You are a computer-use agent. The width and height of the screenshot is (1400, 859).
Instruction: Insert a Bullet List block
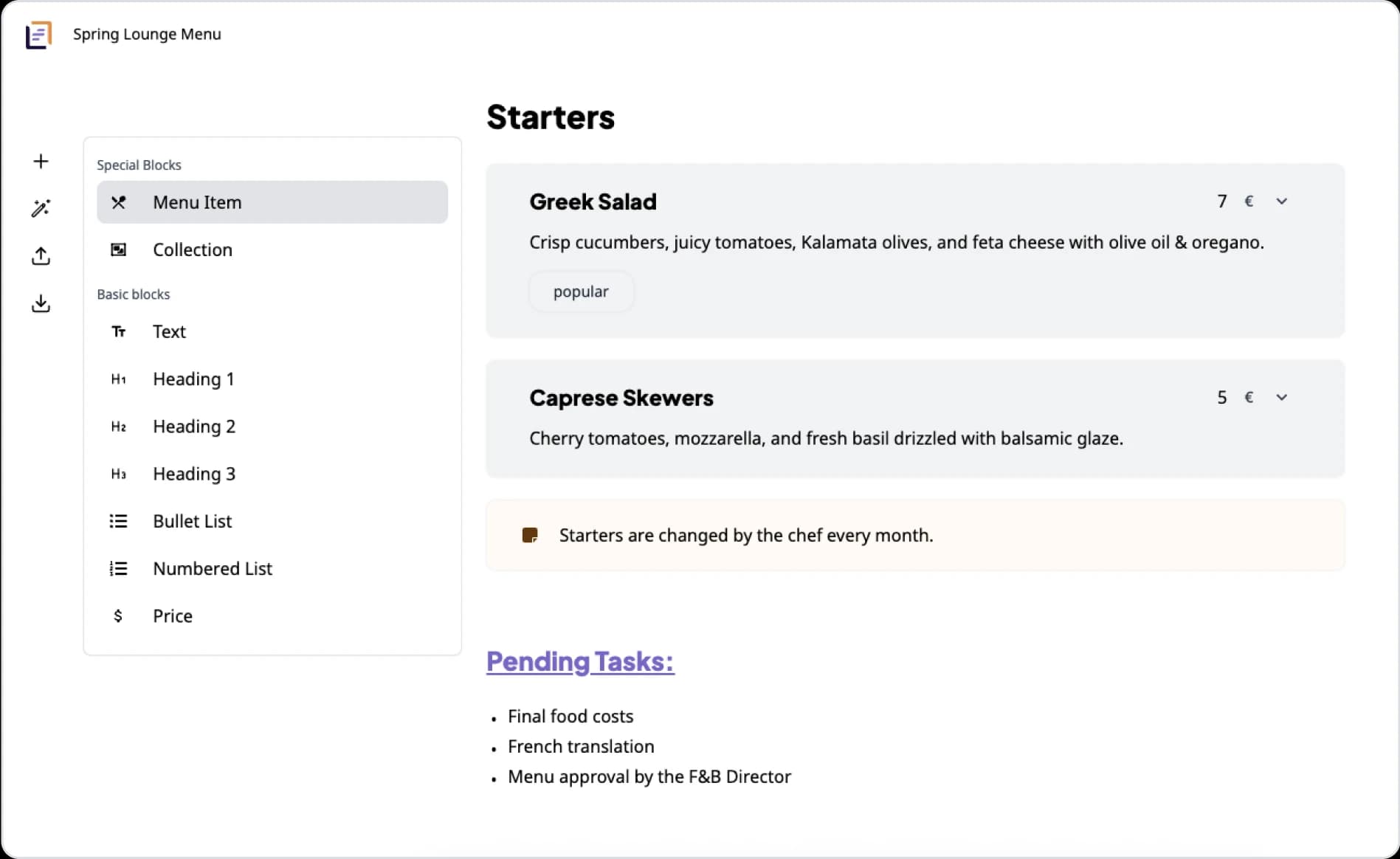pos(193,522)
